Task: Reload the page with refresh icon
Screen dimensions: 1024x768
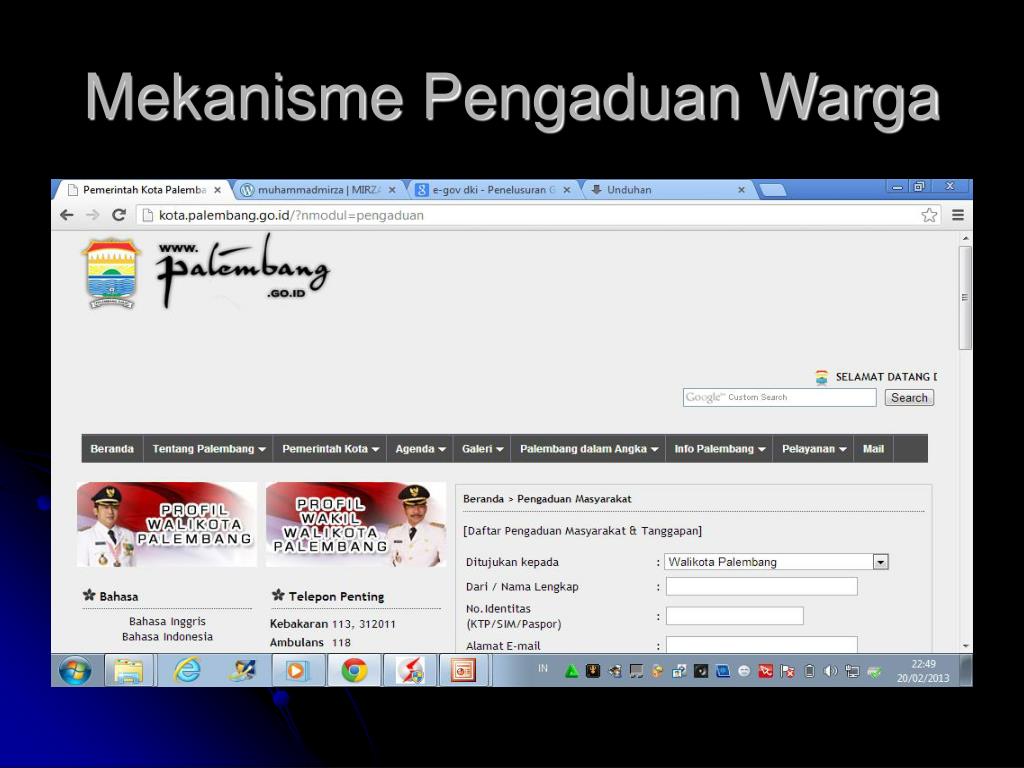Action: [119, 215]
